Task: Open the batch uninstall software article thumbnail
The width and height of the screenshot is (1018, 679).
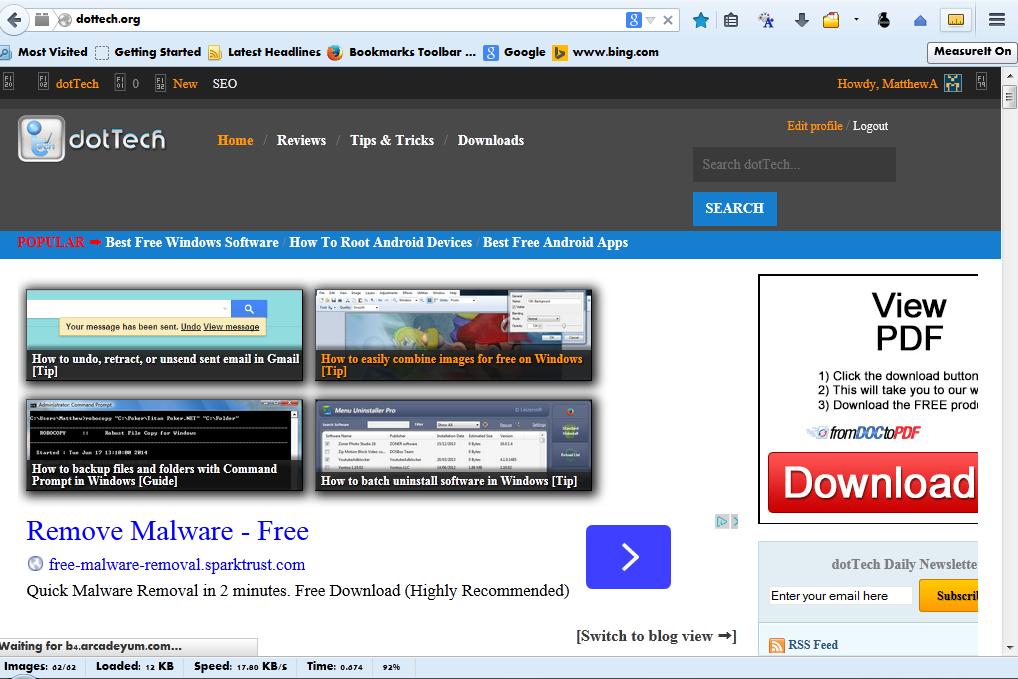Action: 453,445
